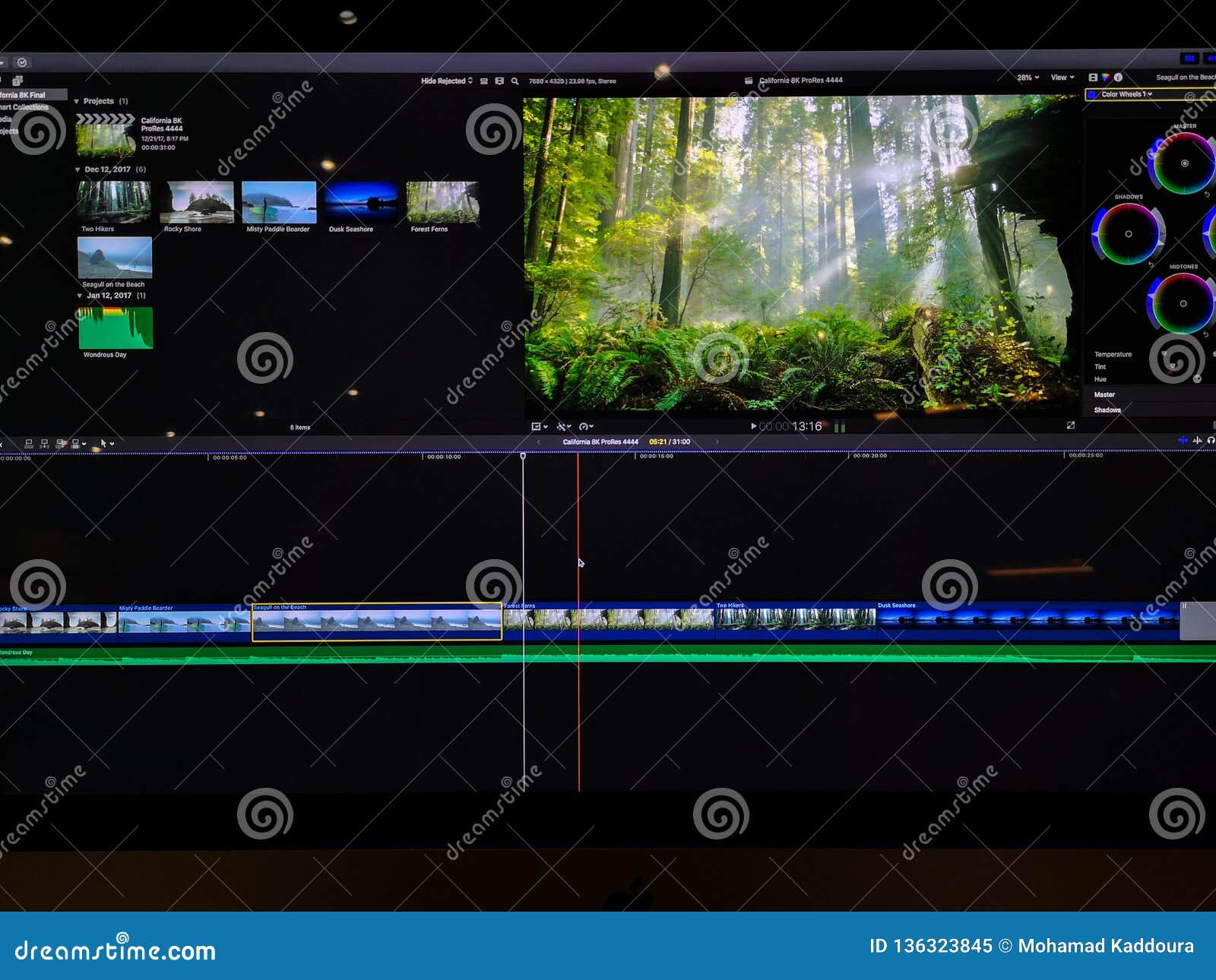Viewport: 1216px width, 980px height.
Task: Click the audio meters icon at top right
Action: pyautogui.click(x=840, y=426)
